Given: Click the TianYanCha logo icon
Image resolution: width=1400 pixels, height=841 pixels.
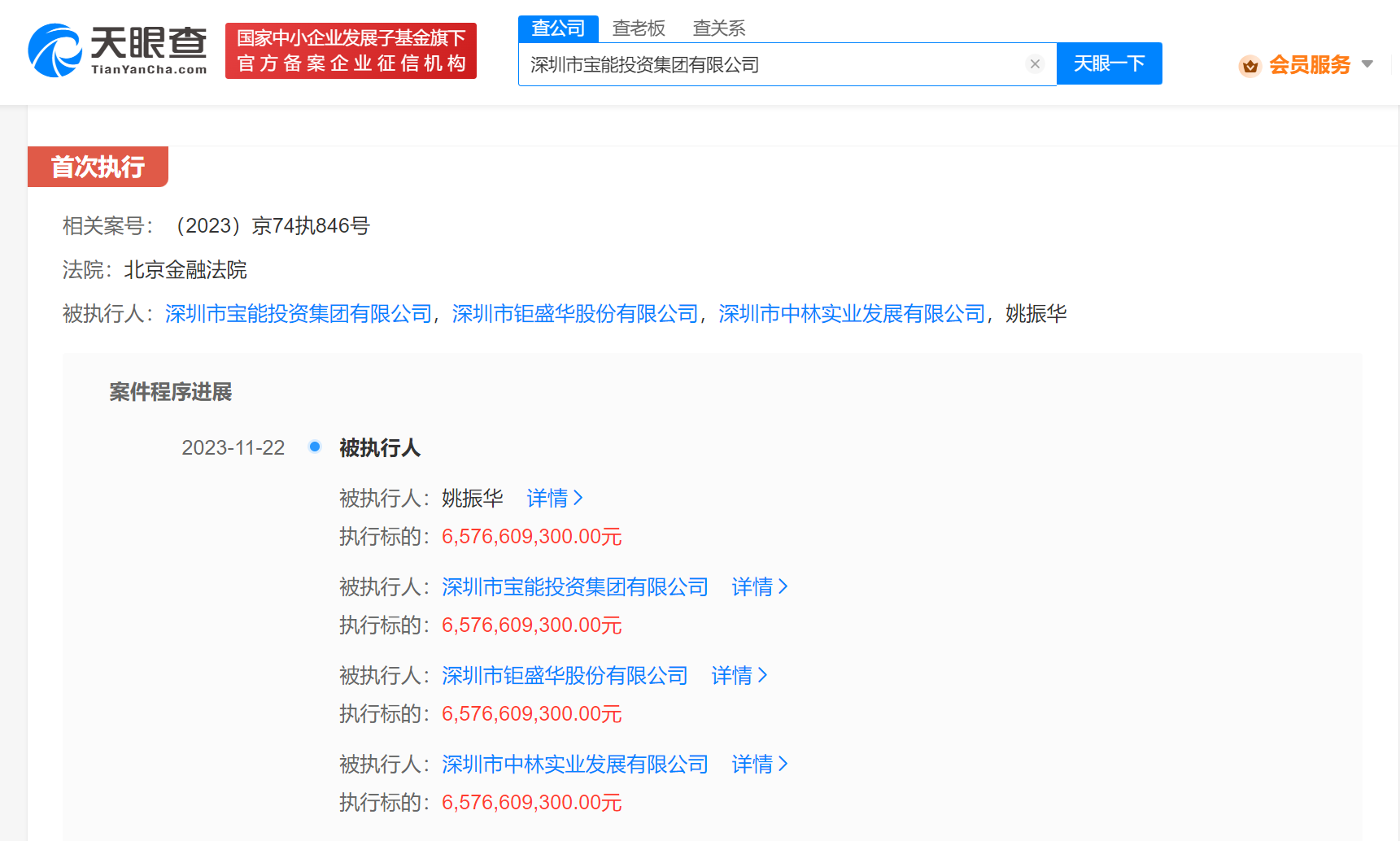Looking at the screenshot, I should point(55,50).
